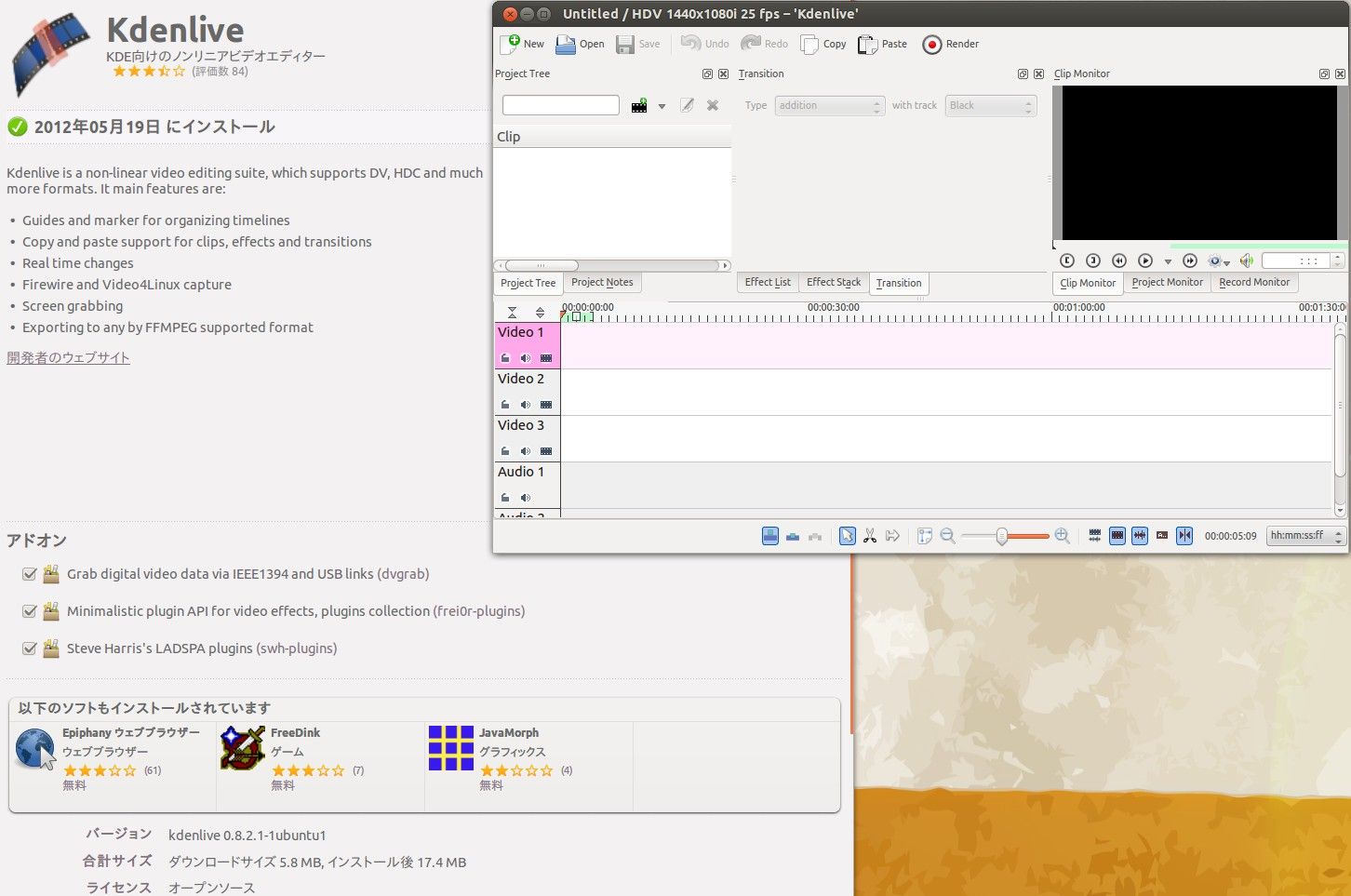Hide video on Video 2 track
This screenshot has width=1351, height=896.
[x=546, y=405]
